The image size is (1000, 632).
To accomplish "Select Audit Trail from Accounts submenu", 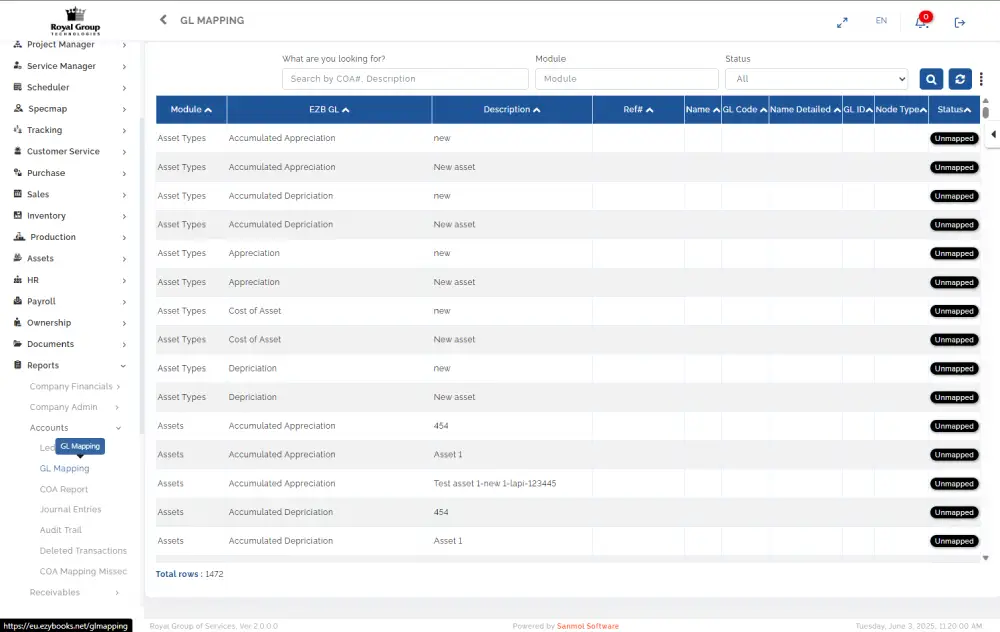I will (x=61, y=530).
